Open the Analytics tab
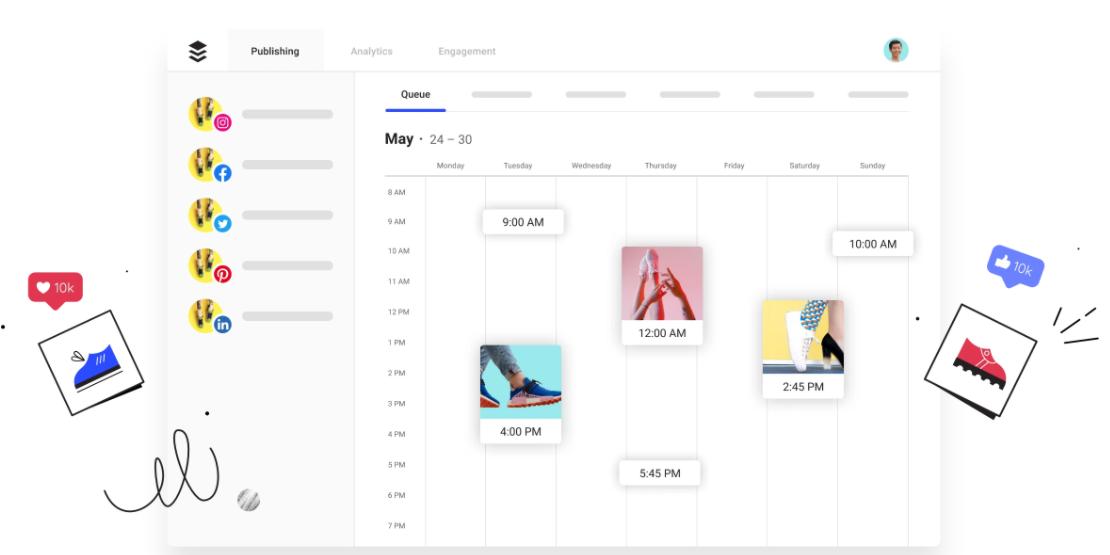This screenshot has height=555, width=1110. [x=371, y=51]
